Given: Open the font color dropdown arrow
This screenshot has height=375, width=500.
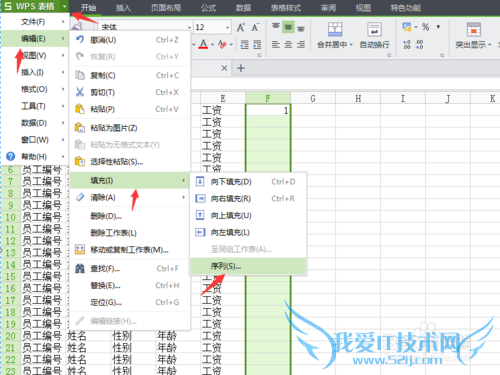Looking at the screenshot, I should click(212, 45).
